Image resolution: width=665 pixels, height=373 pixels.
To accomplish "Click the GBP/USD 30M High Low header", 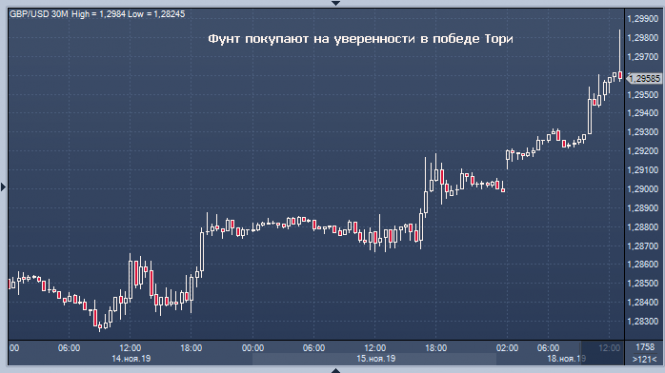I will click(97, 14).
